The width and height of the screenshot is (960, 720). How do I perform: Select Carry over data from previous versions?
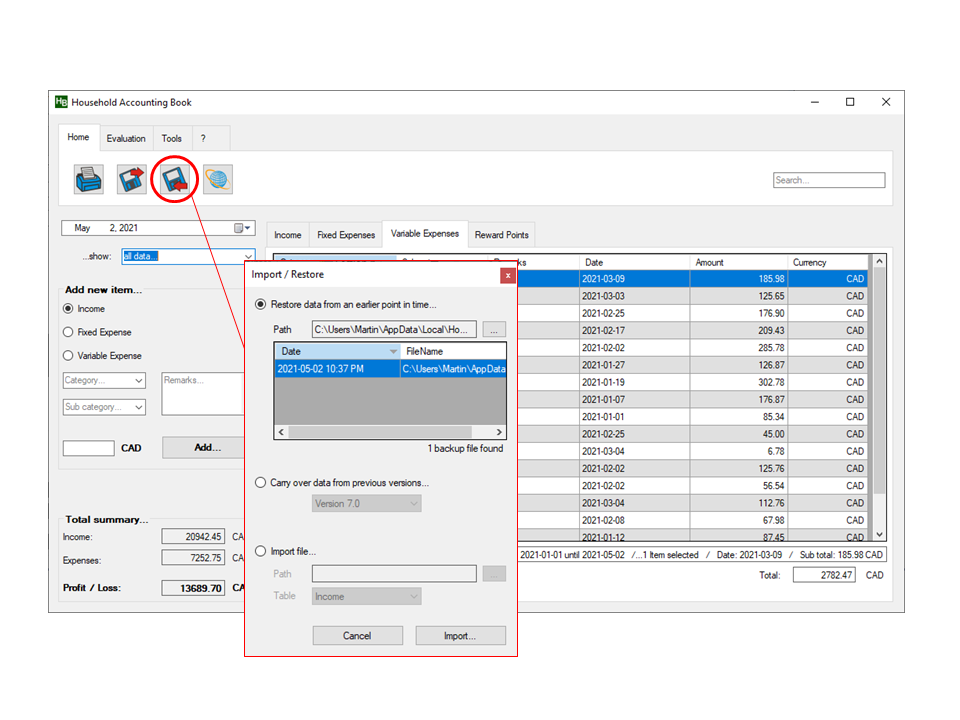(x=262, y=483)
